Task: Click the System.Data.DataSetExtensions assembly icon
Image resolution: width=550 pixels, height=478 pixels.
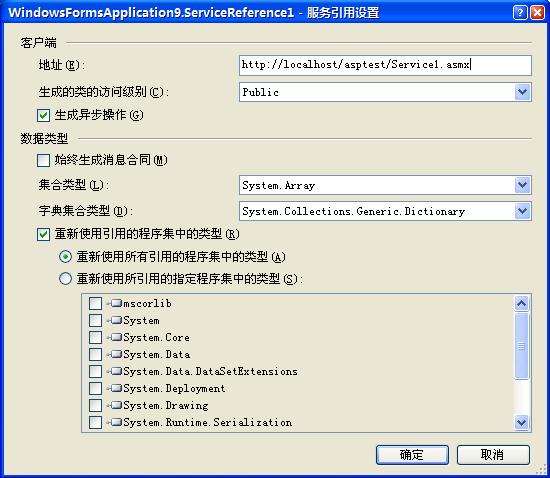Action: pos(116,371)
